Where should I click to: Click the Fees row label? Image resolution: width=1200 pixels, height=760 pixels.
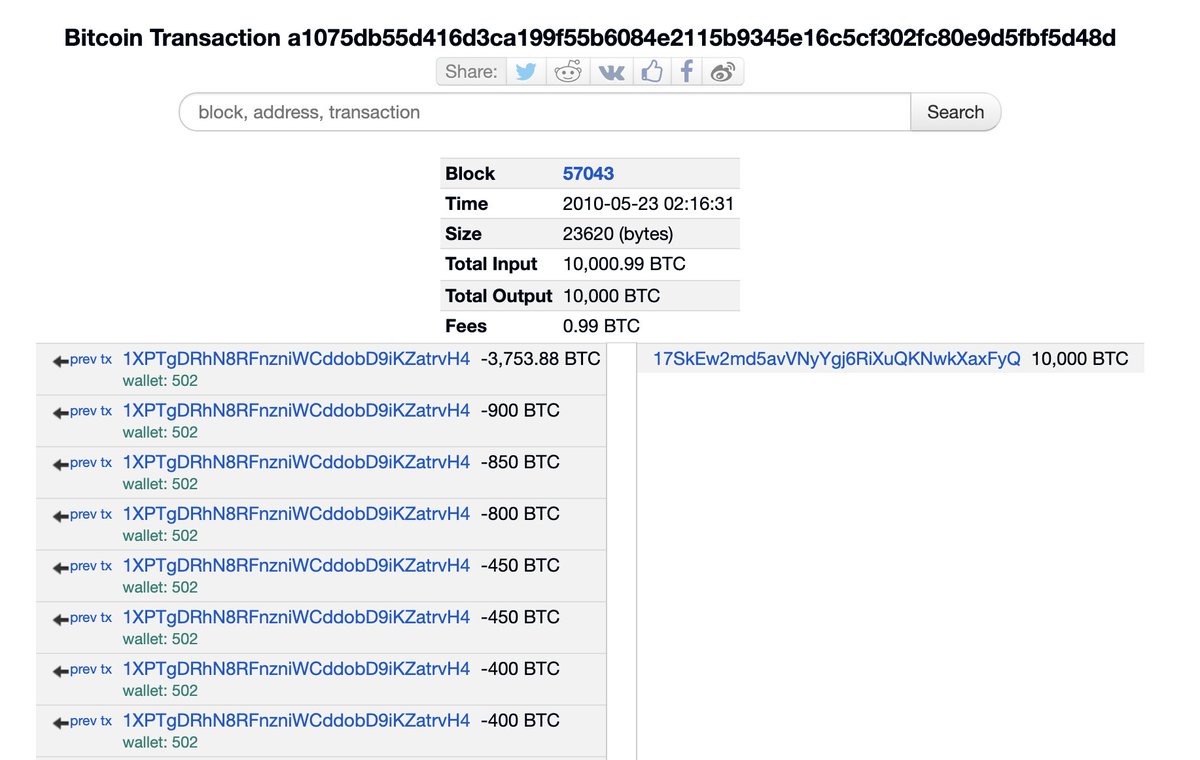(466, 326)
